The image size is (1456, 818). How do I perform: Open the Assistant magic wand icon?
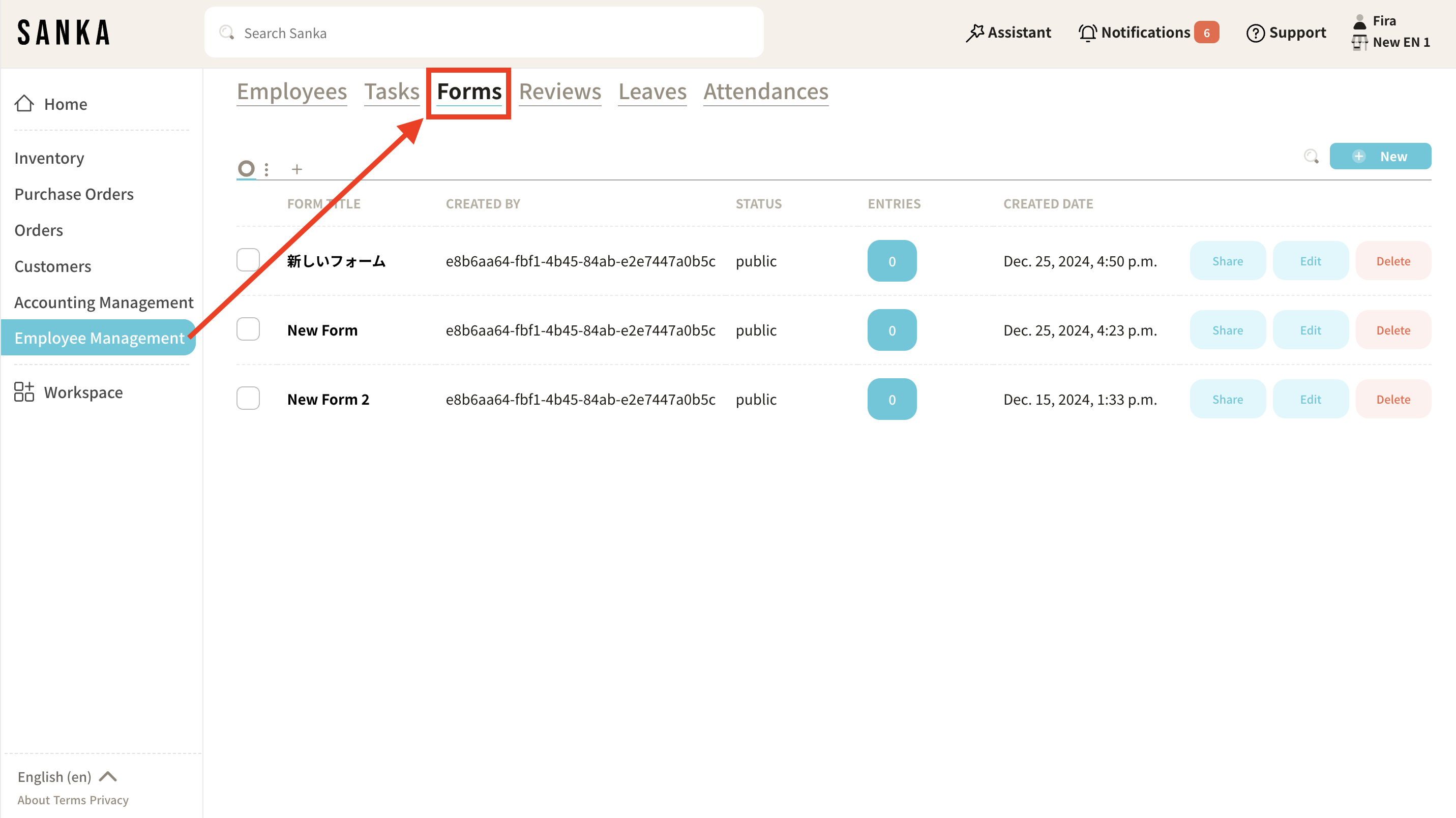pyautogui.click(x=975, y=33)
